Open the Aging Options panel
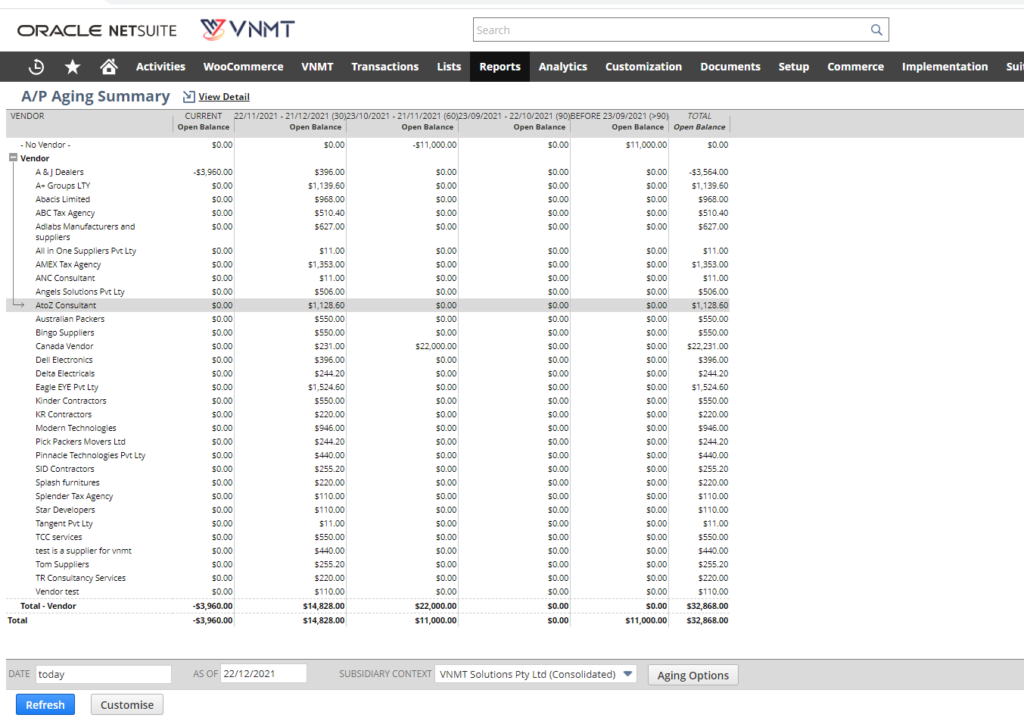This screenshot has height=721, width=1024. coord(693,675)
